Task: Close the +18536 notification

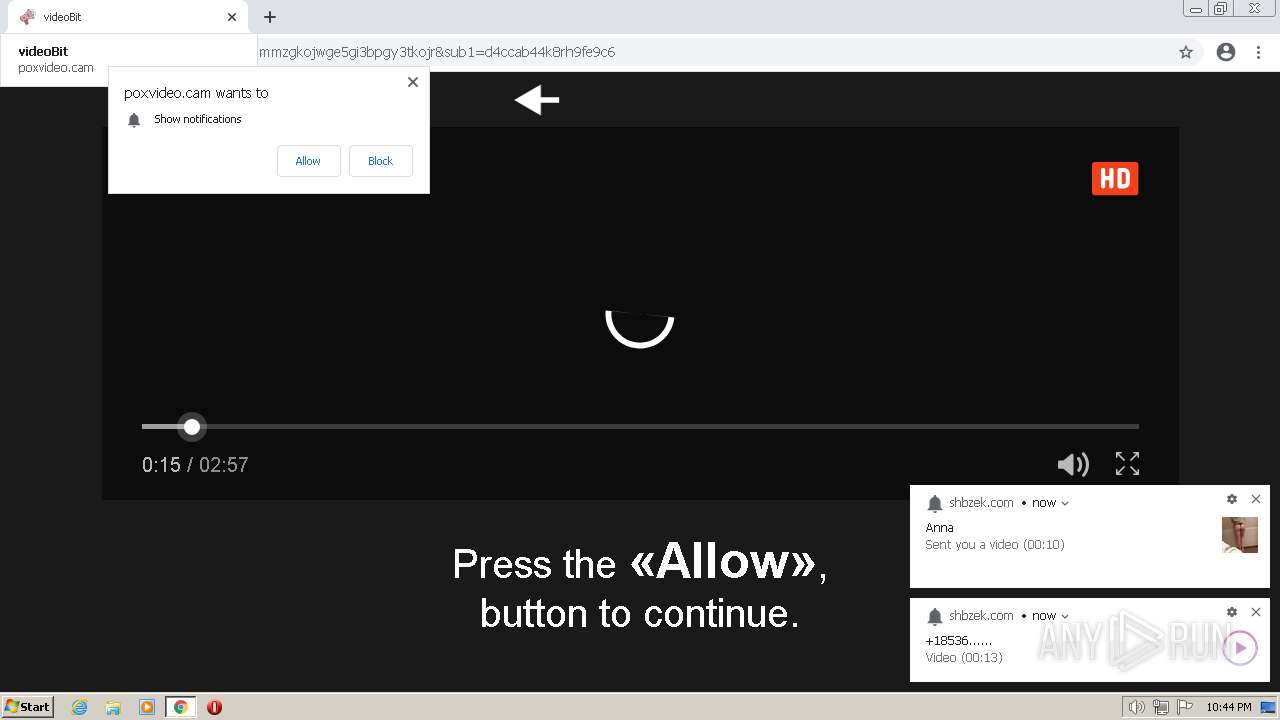Action: (1256, 612)
